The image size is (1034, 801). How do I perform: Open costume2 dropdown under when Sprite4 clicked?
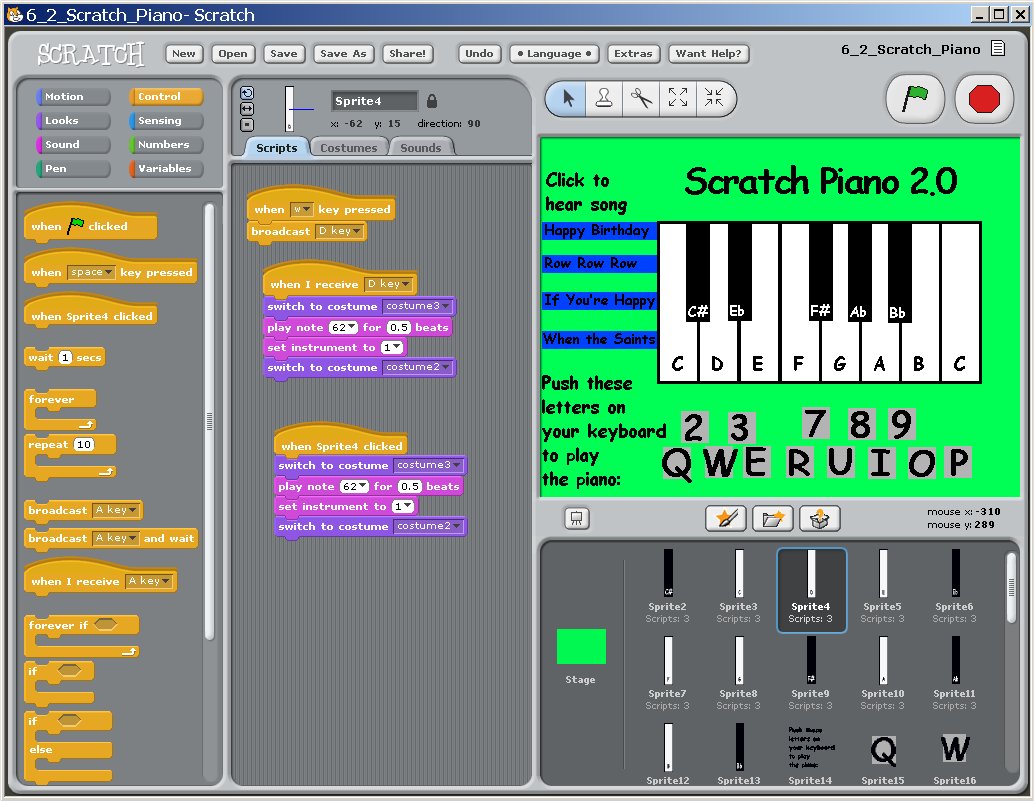pos(428,526)
